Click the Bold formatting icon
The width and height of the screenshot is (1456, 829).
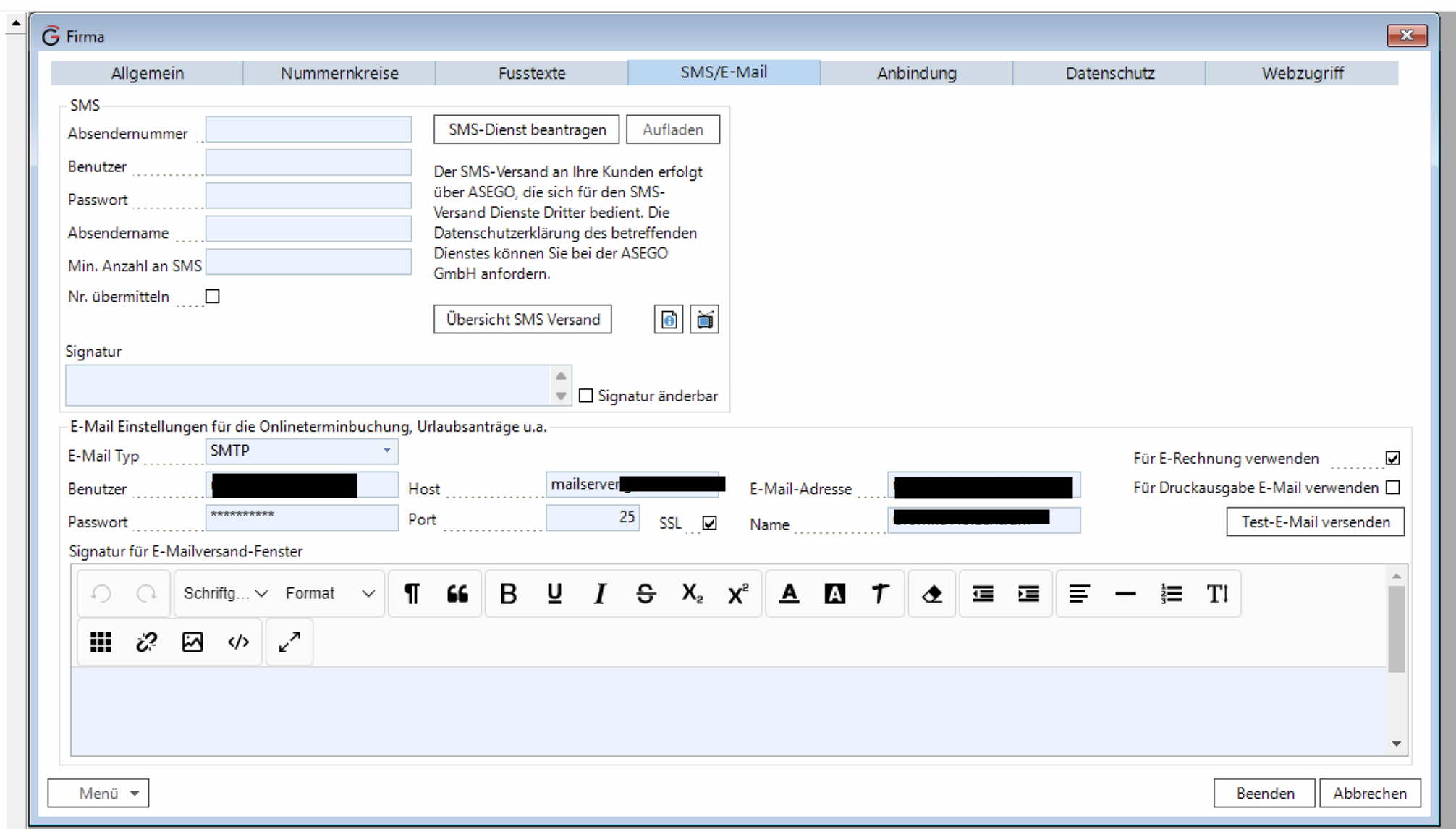[x=508, y=594]
